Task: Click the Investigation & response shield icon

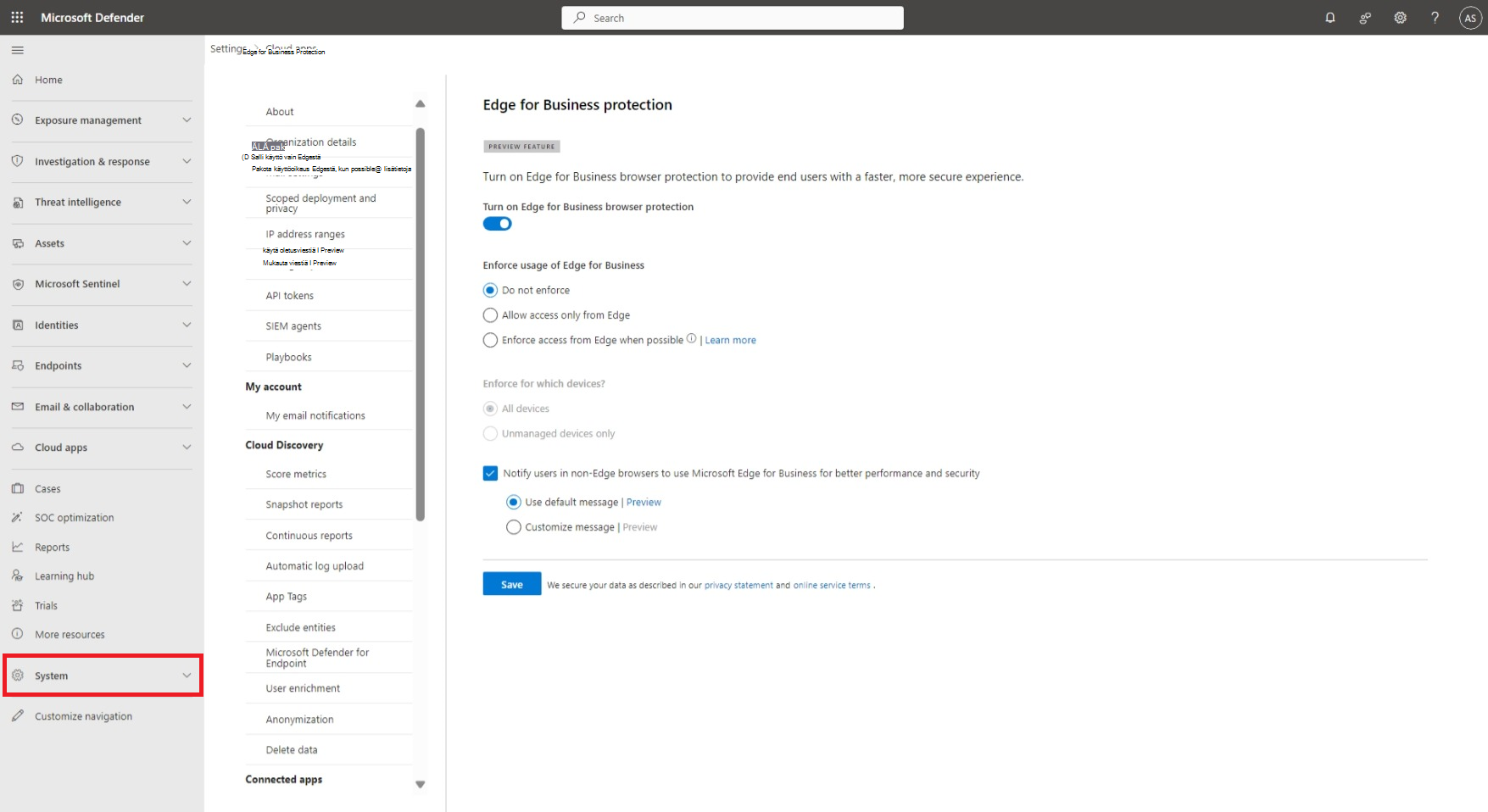Action: point(17,161)
